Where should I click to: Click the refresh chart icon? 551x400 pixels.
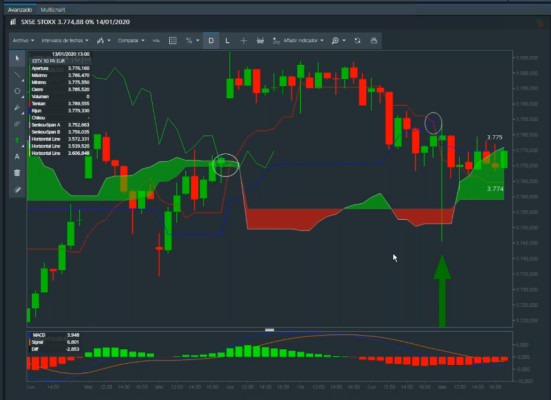click(x=357, y=41)
